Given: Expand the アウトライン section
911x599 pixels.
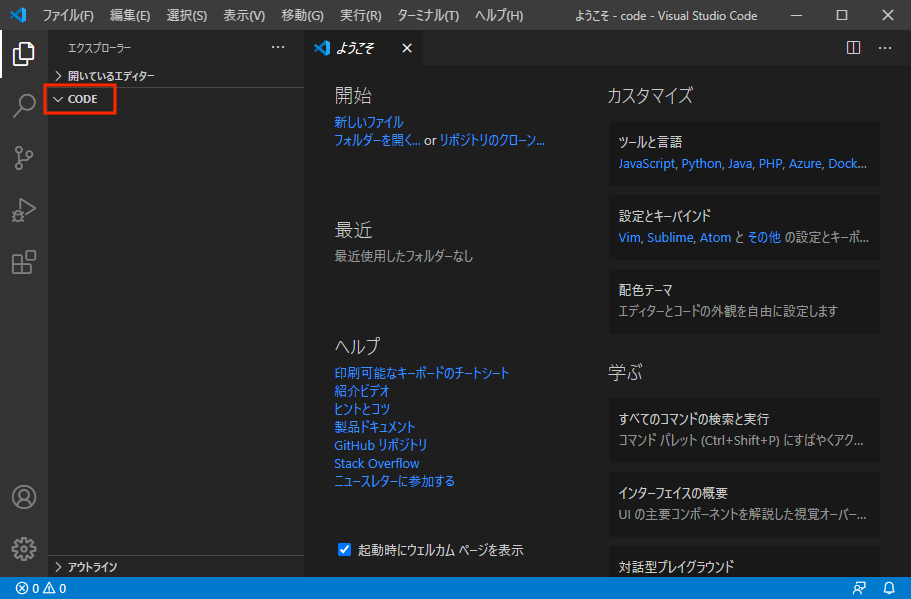Looking at the screenshot, I should tap(176, 566).
